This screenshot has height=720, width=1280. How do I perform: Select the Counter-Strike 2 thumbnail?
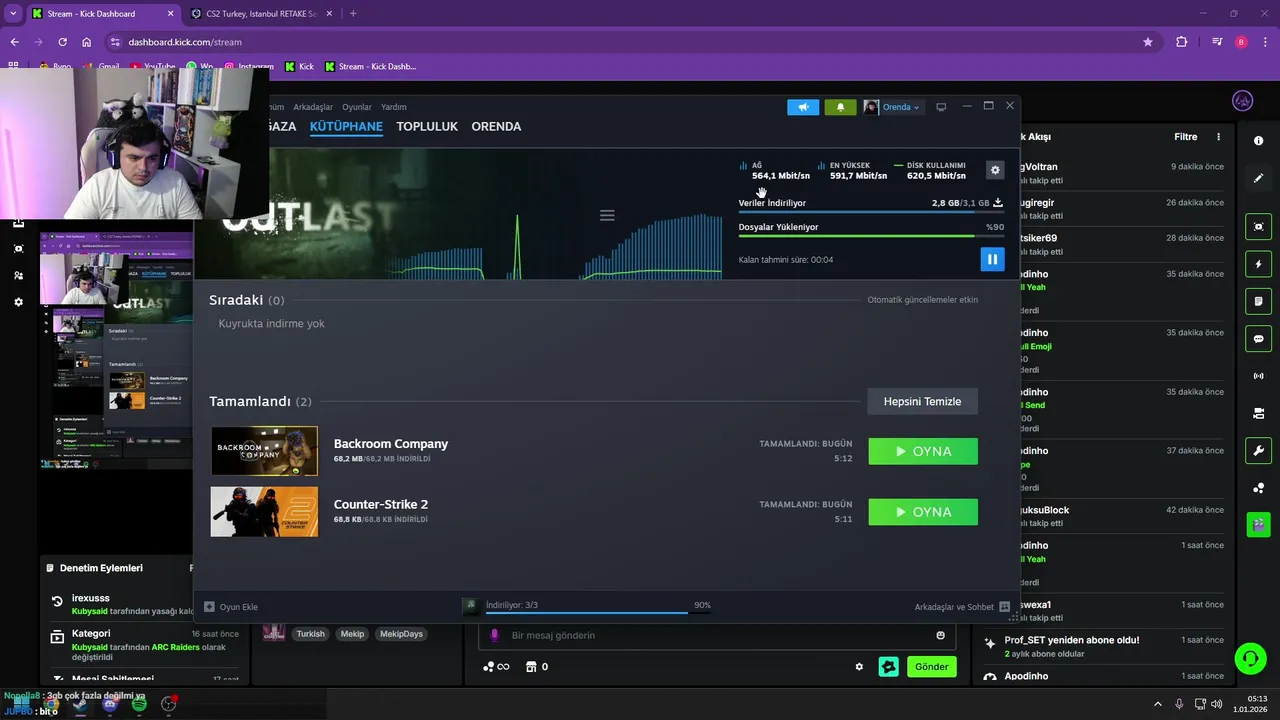tap(264, 512)
